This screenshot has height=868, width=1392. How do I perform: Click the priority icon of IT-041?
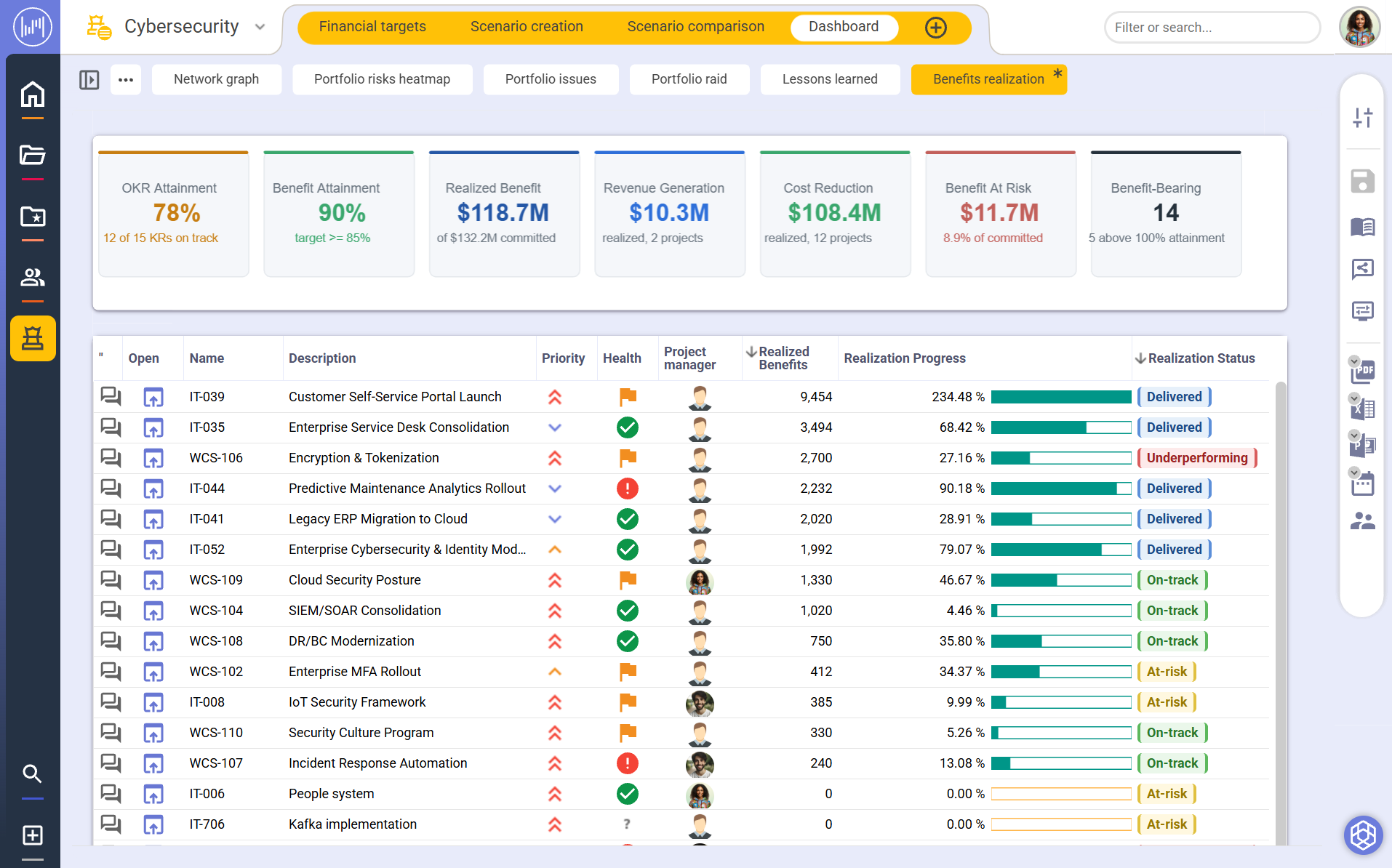[x=555, y=519]
